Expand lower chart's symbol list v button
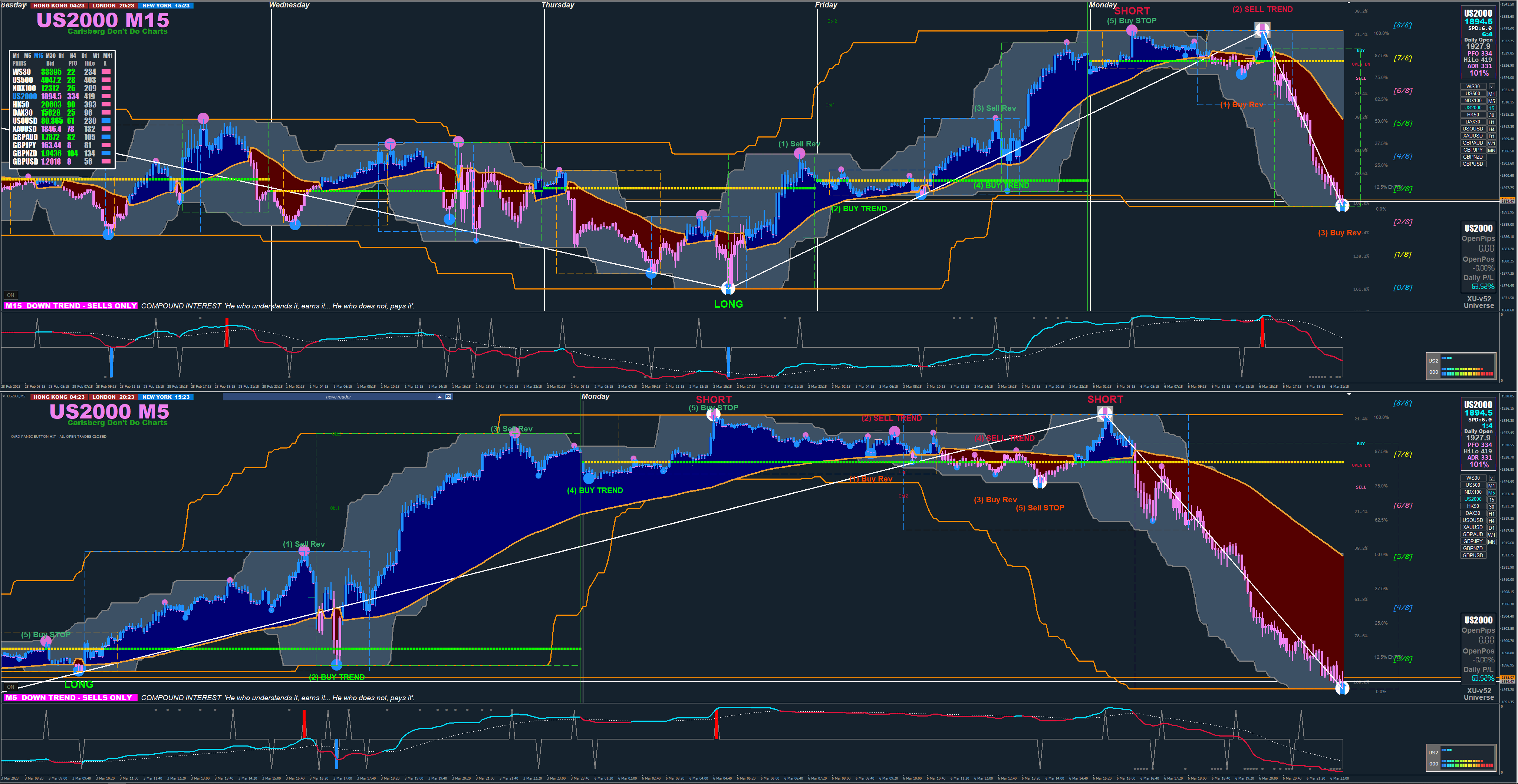Viewport: 1518px width, 784px height. click(x=1491, y=478)
